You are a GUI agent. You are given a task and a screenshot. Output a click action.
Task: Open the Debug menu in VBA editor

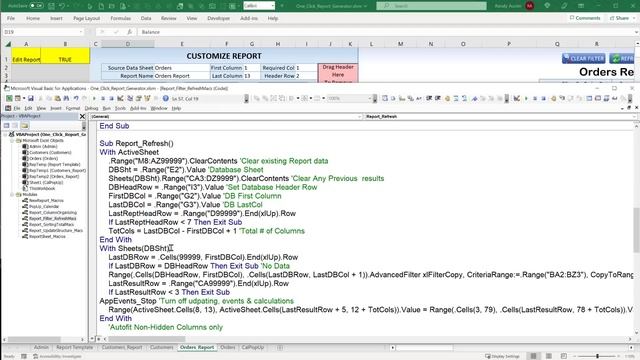tap(91, 108)
